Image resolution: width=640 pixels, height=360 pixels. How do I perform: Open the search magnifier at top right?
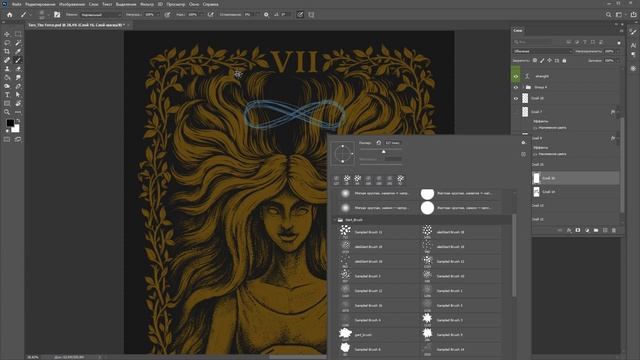608,15
